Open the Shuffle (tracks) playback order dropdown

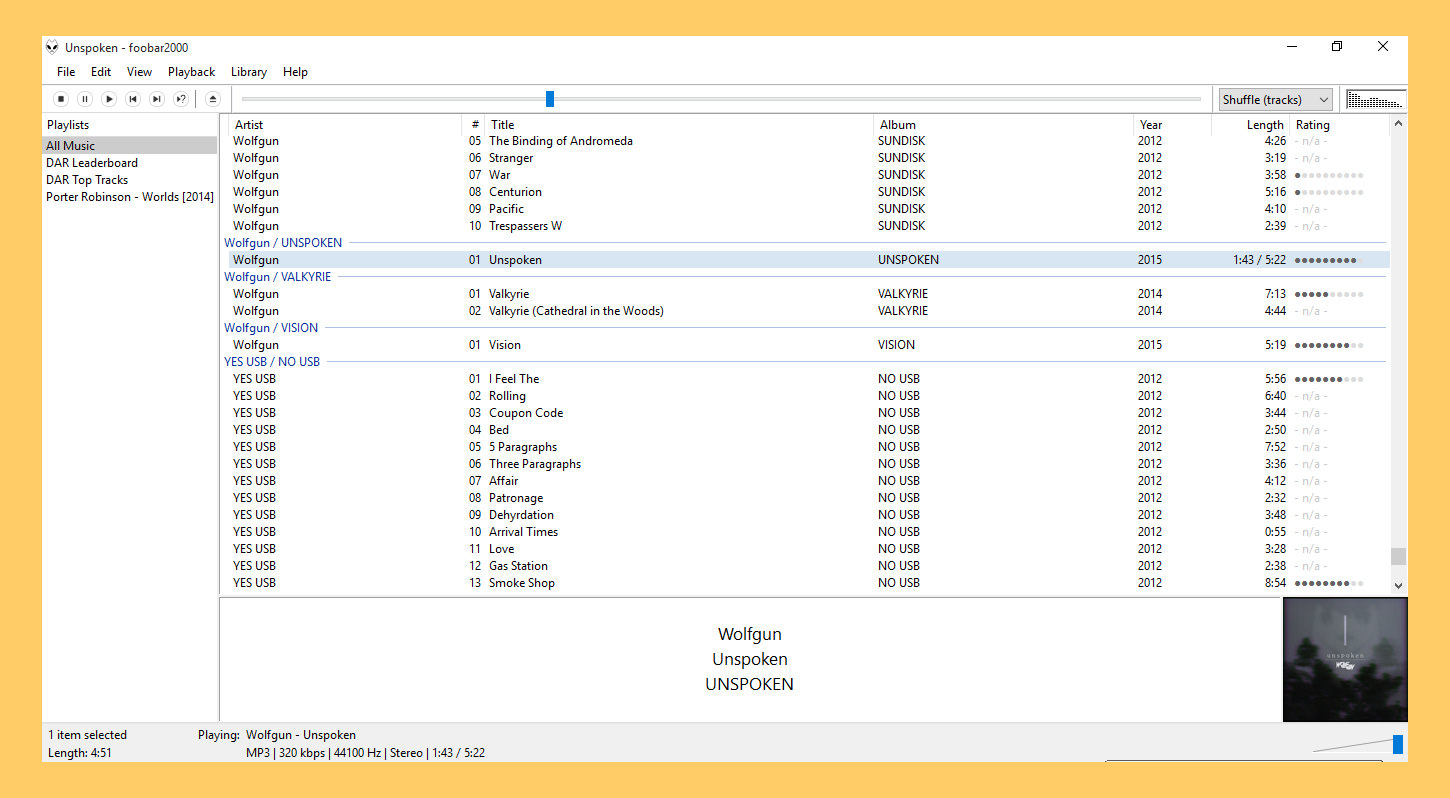(1275, 99)
